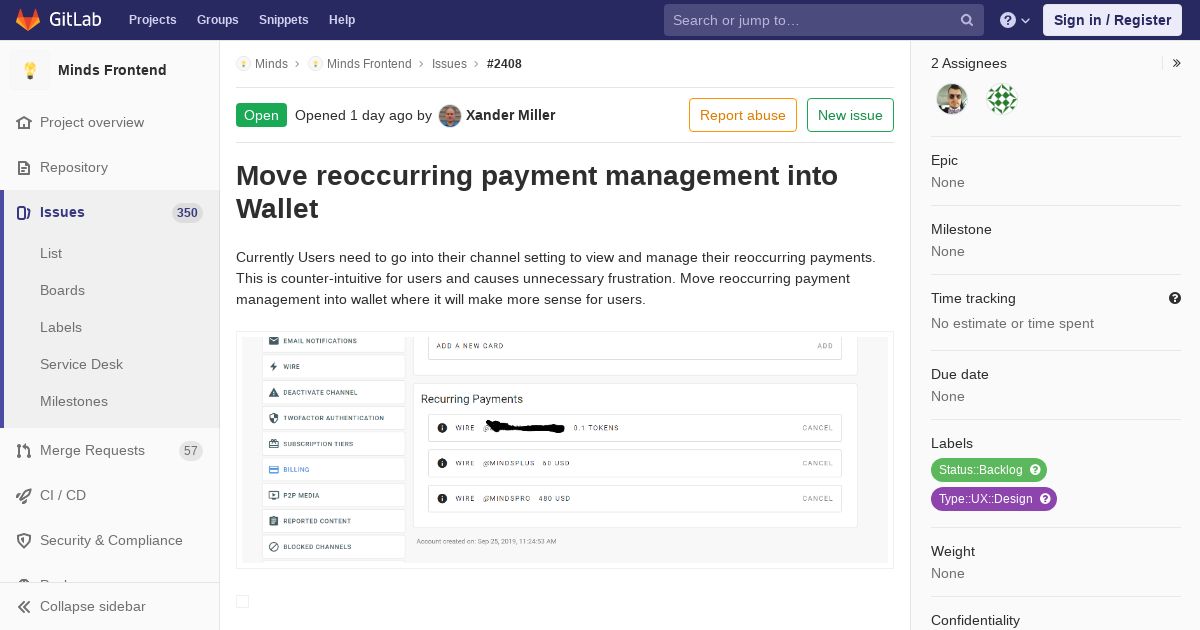Click the Project overview home icon

24,122
